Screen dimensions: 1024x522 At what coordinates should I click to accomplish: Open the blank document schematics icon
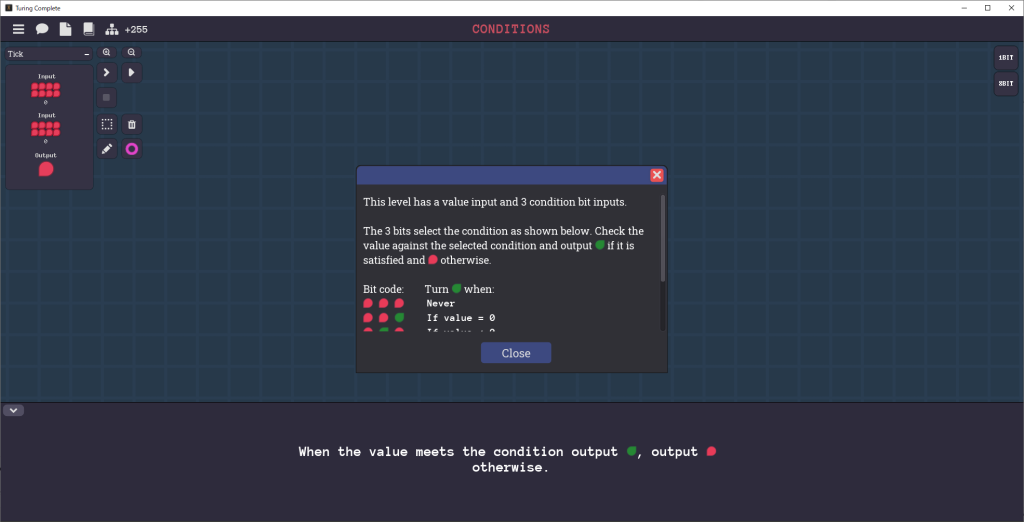pos(66,29)
